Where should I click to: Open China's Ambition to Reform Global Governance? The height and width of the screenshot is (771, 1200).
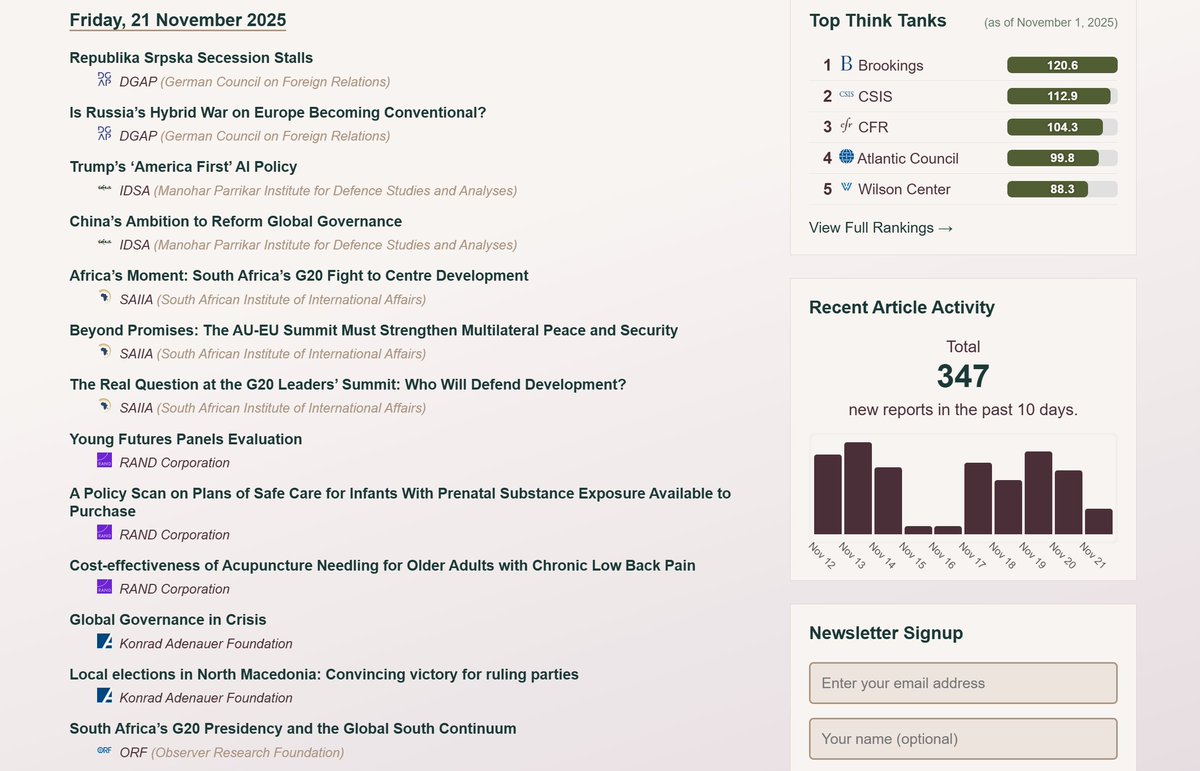pos(235,221)
